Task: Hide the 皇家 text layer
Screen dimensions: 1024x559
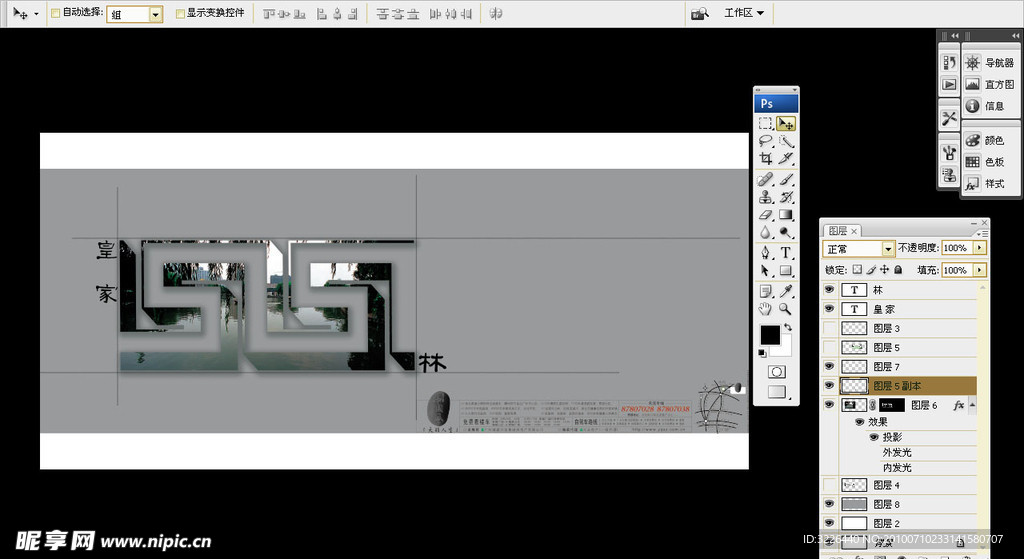Action: tap(828, 309)
